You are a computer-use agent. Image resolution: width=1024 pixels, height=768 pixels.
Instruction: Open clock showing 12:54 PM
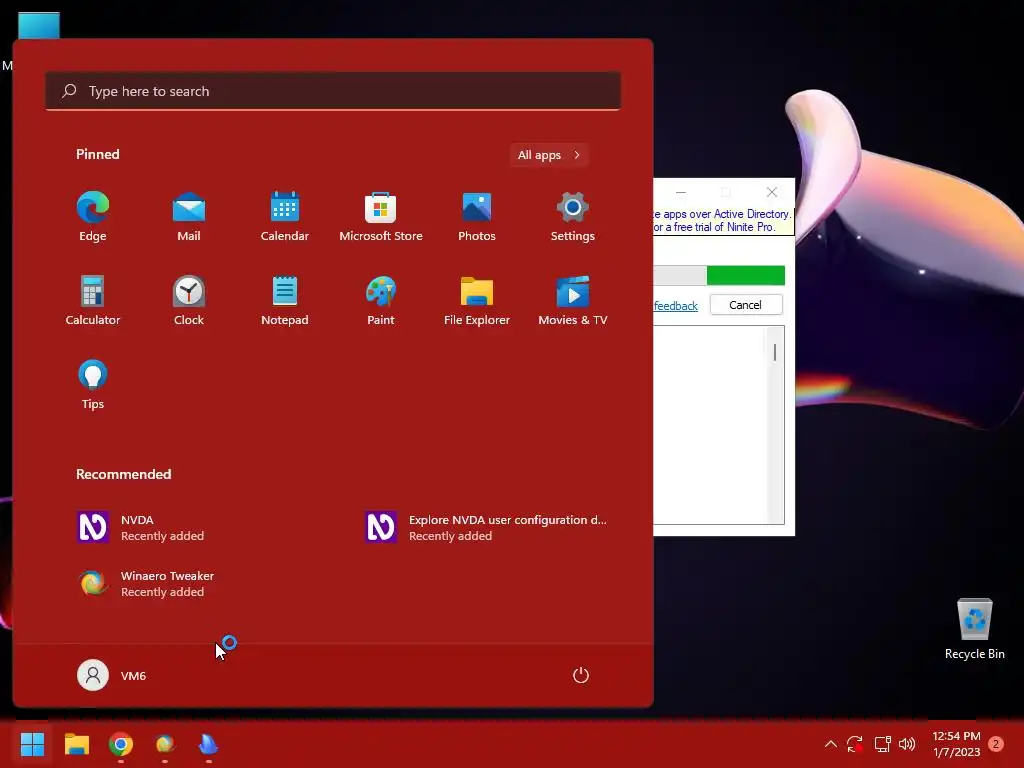[956, 744]
